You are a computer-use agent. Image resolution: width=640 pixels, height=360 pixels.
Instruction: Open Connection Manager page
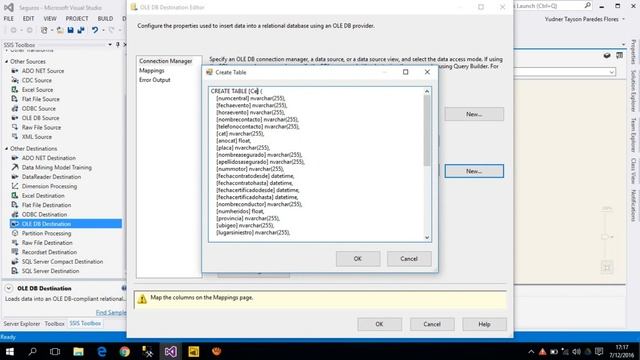click(x=166, y=61)
